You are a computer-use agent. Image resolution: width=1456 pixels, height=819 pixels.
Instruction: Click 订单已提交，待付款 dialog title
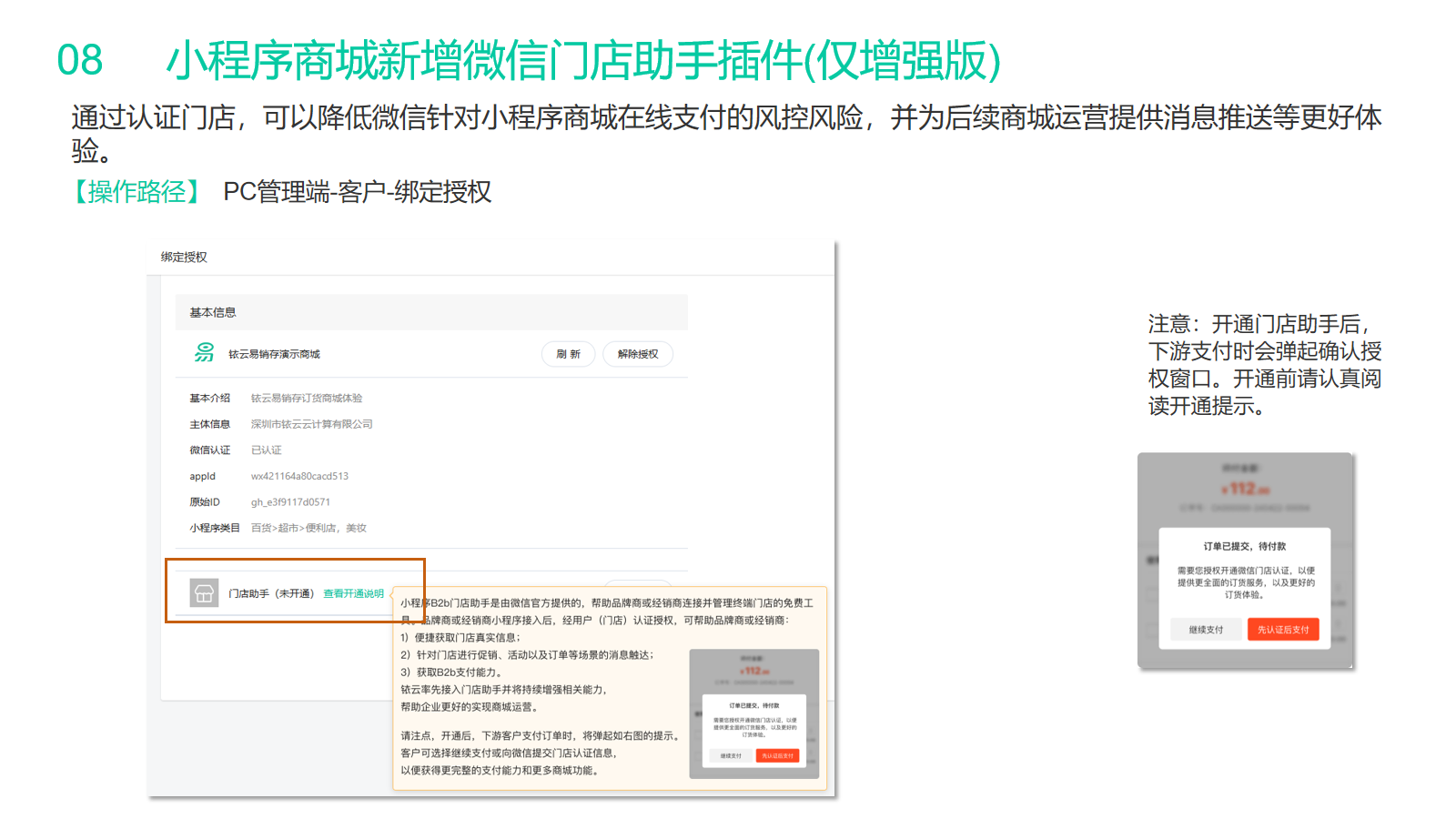click(1245, 547)
